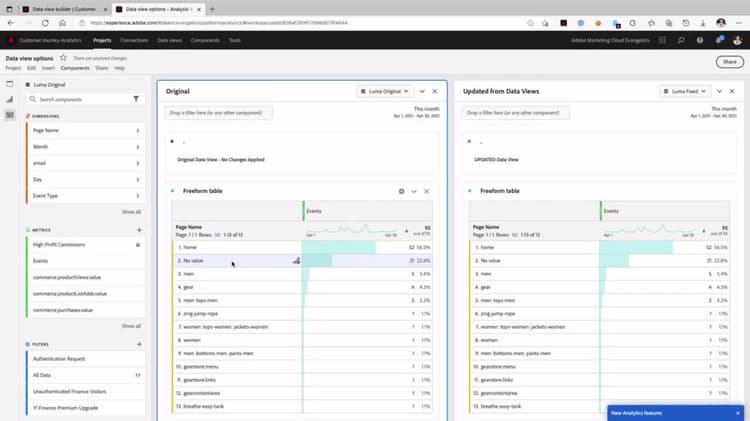Go to browser home button
The width and height of the screenshot is (750, 421).
pos(62,22)
